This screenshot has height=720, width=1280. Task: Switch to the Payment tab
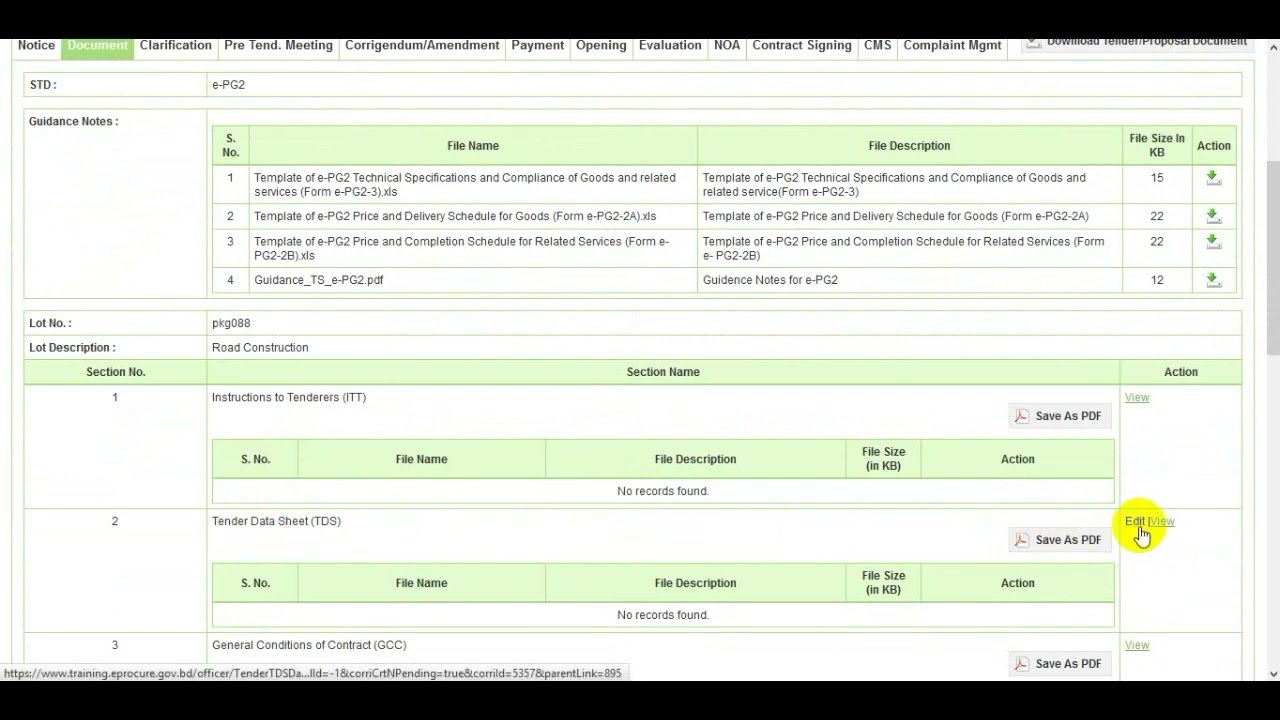pyautogui.click(x=538, y=45)
